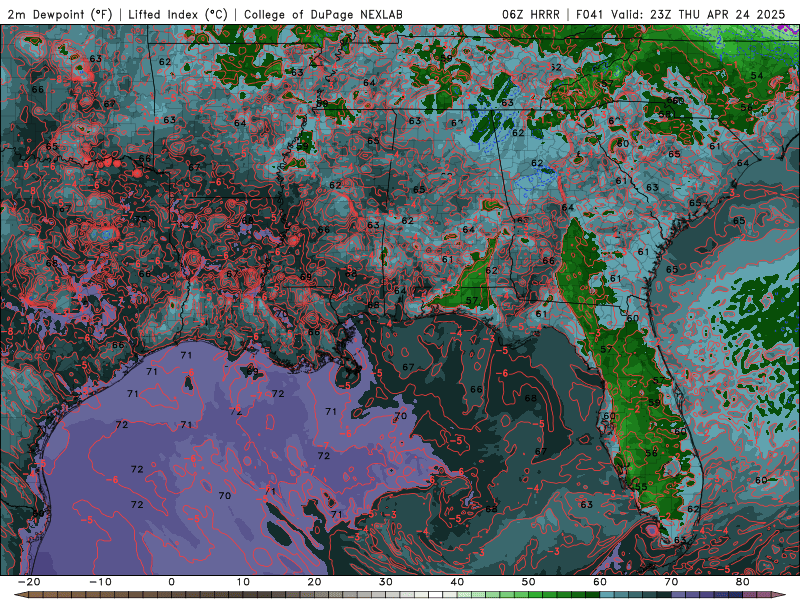Click the 55 dewpoint value in Florida

coord(641,487)
